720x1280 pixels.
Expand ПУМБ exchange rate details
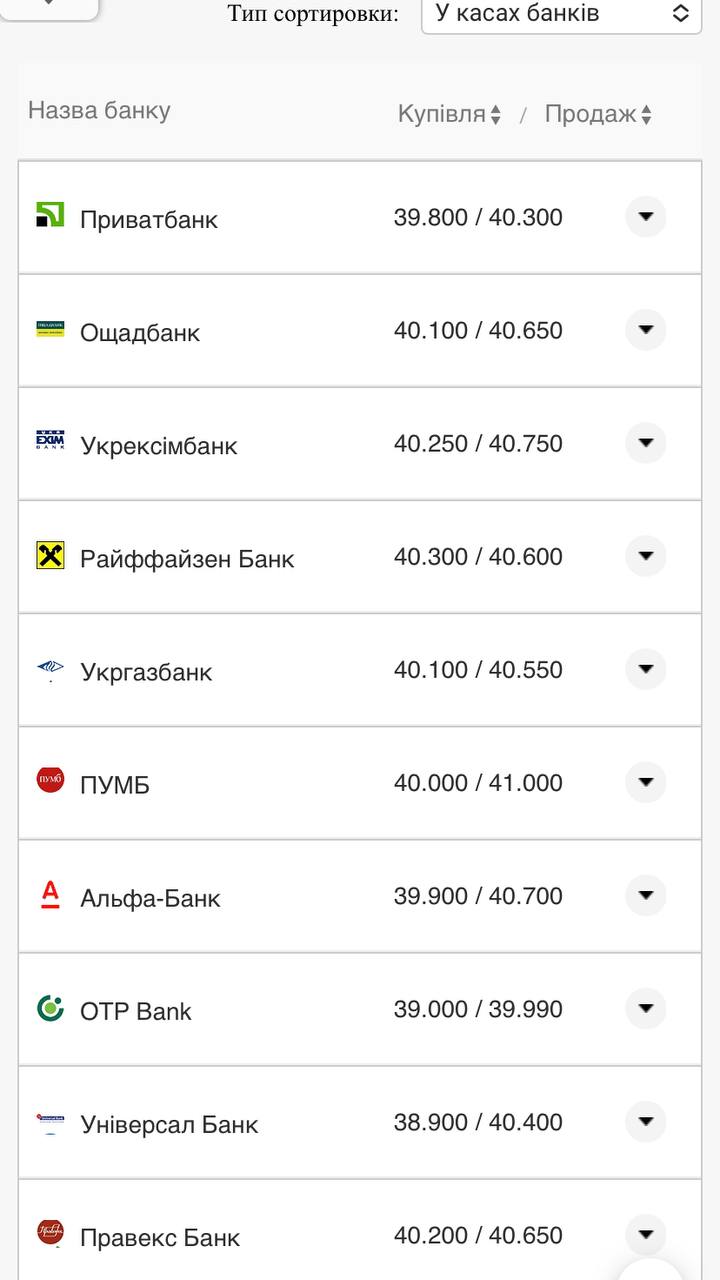click(x=646, y=782)
